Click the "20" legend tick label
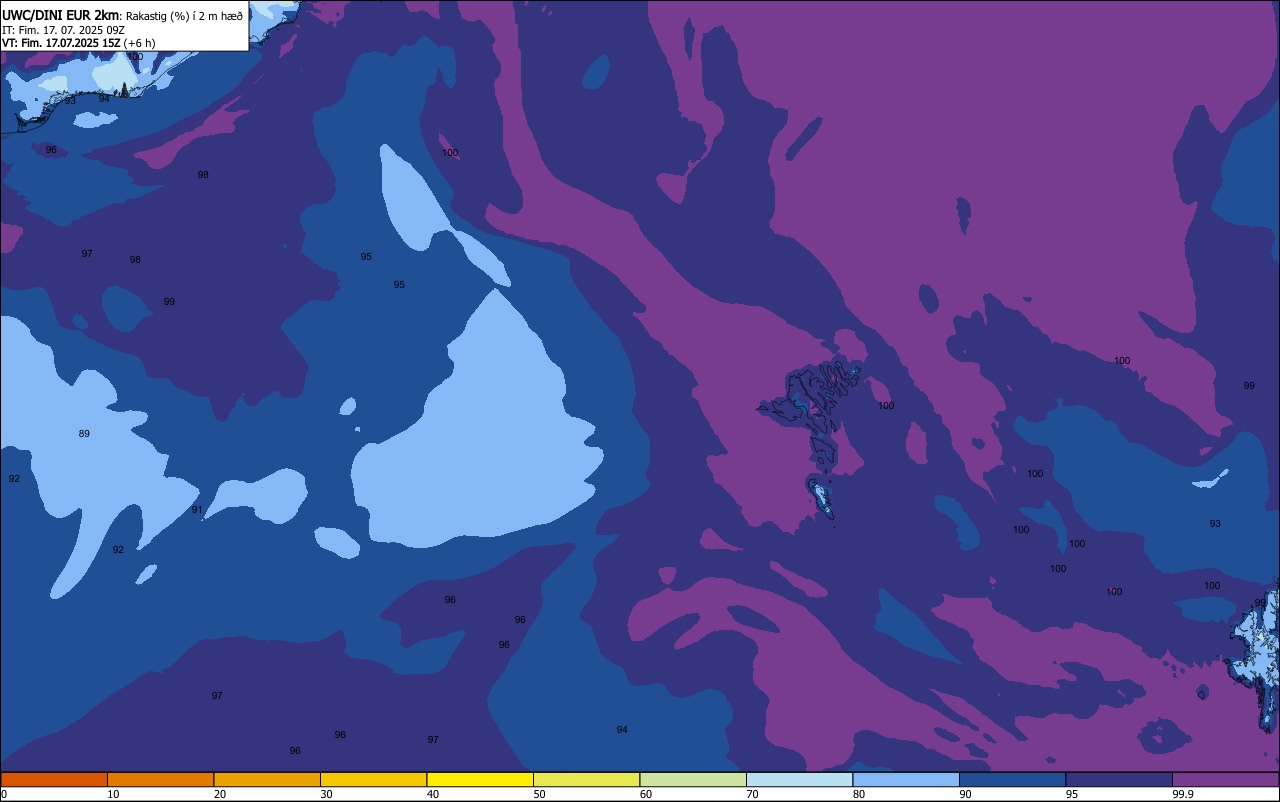 point(220,794)
